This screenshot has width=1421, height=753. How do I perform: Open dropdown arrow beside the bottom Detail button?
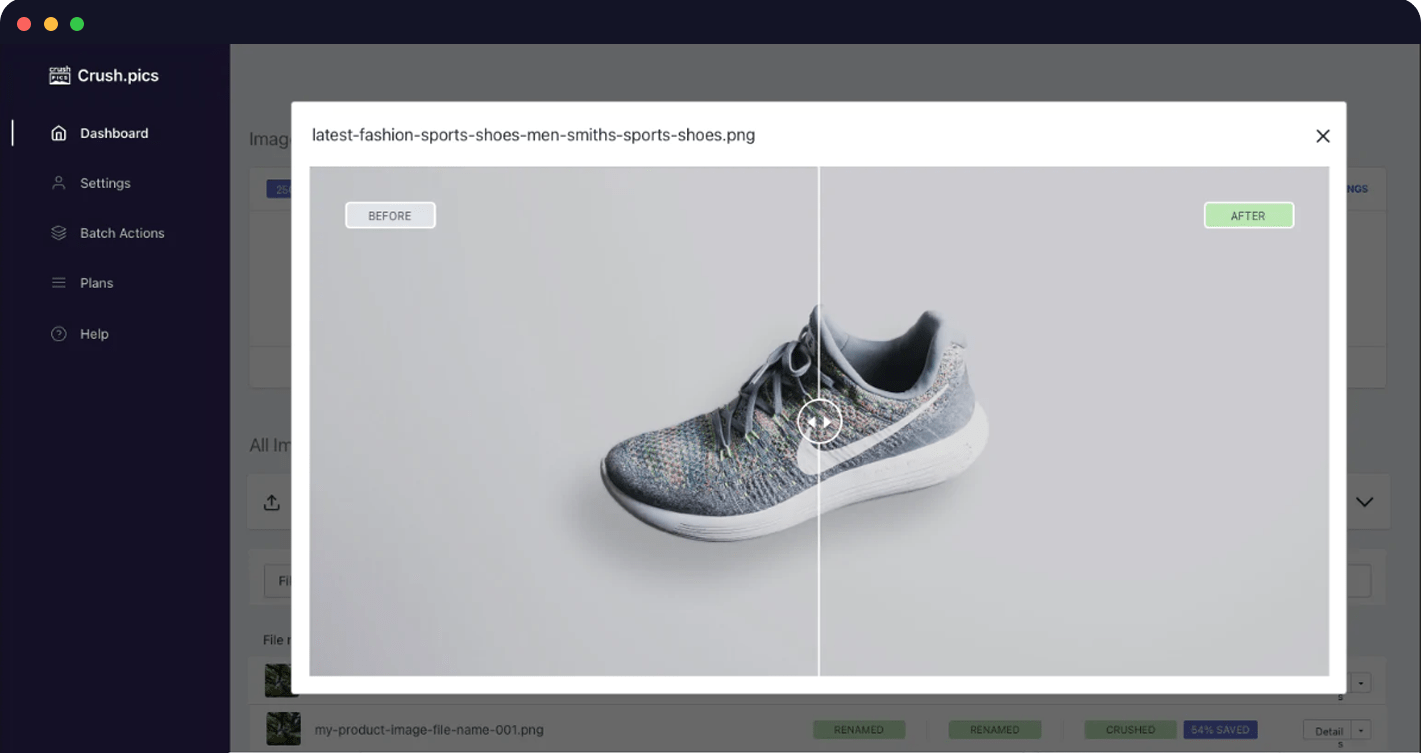pos(1361,731)
